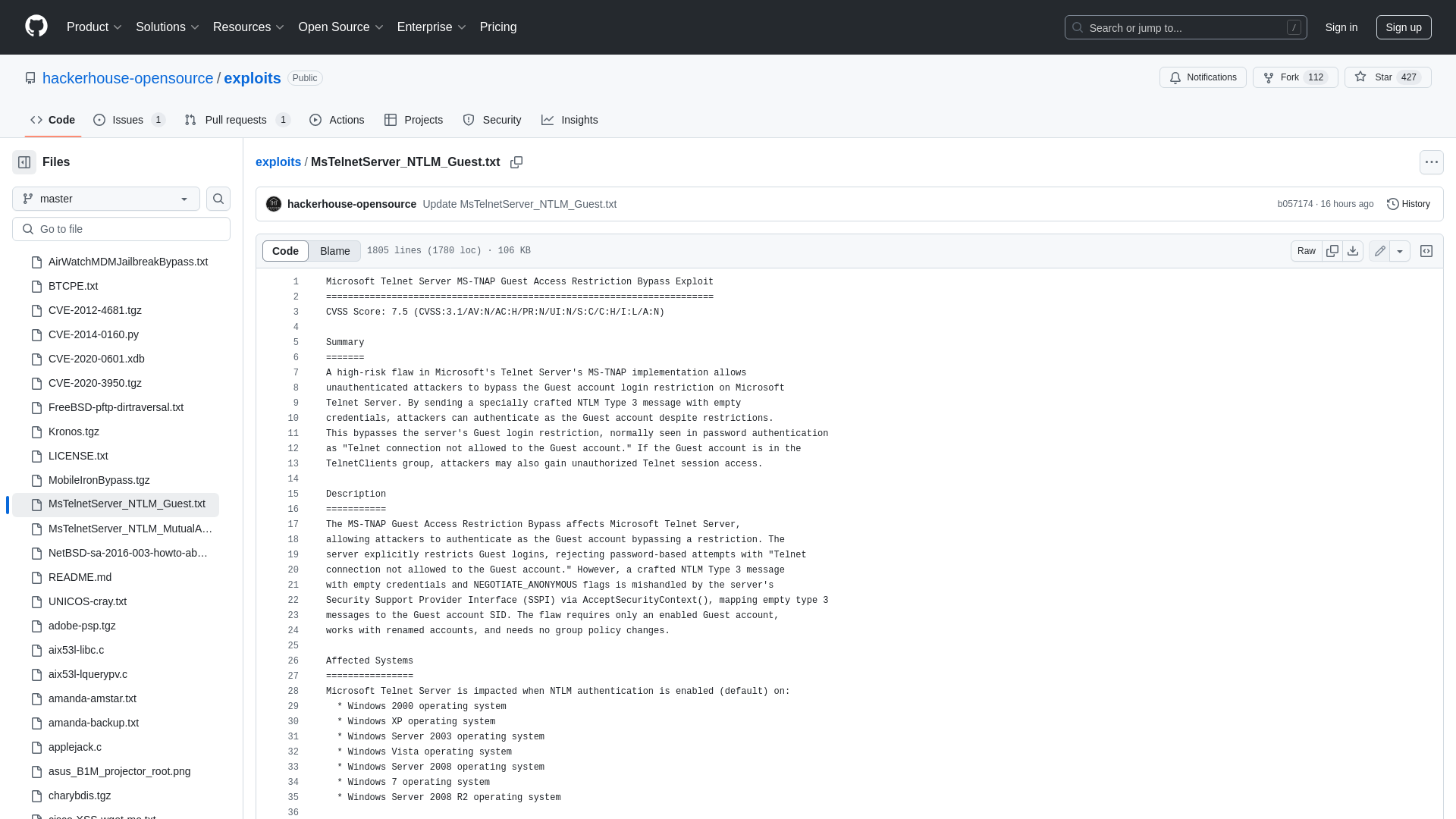Screen dimensions: 1456x819
Task: Select the AirWatchMDMJailbreakBypass.txt file
Action: (x=128, y=262)
